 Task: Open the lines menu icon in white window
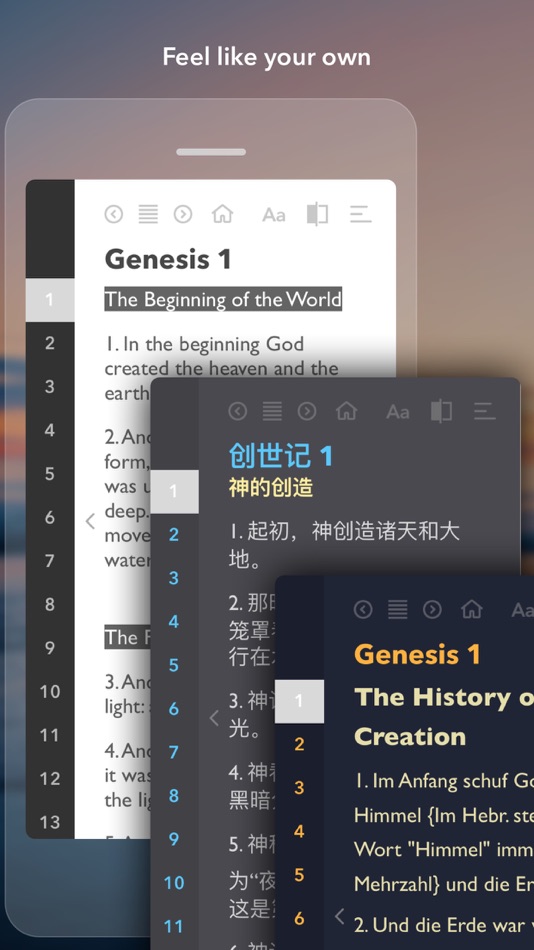click(360, 214)
